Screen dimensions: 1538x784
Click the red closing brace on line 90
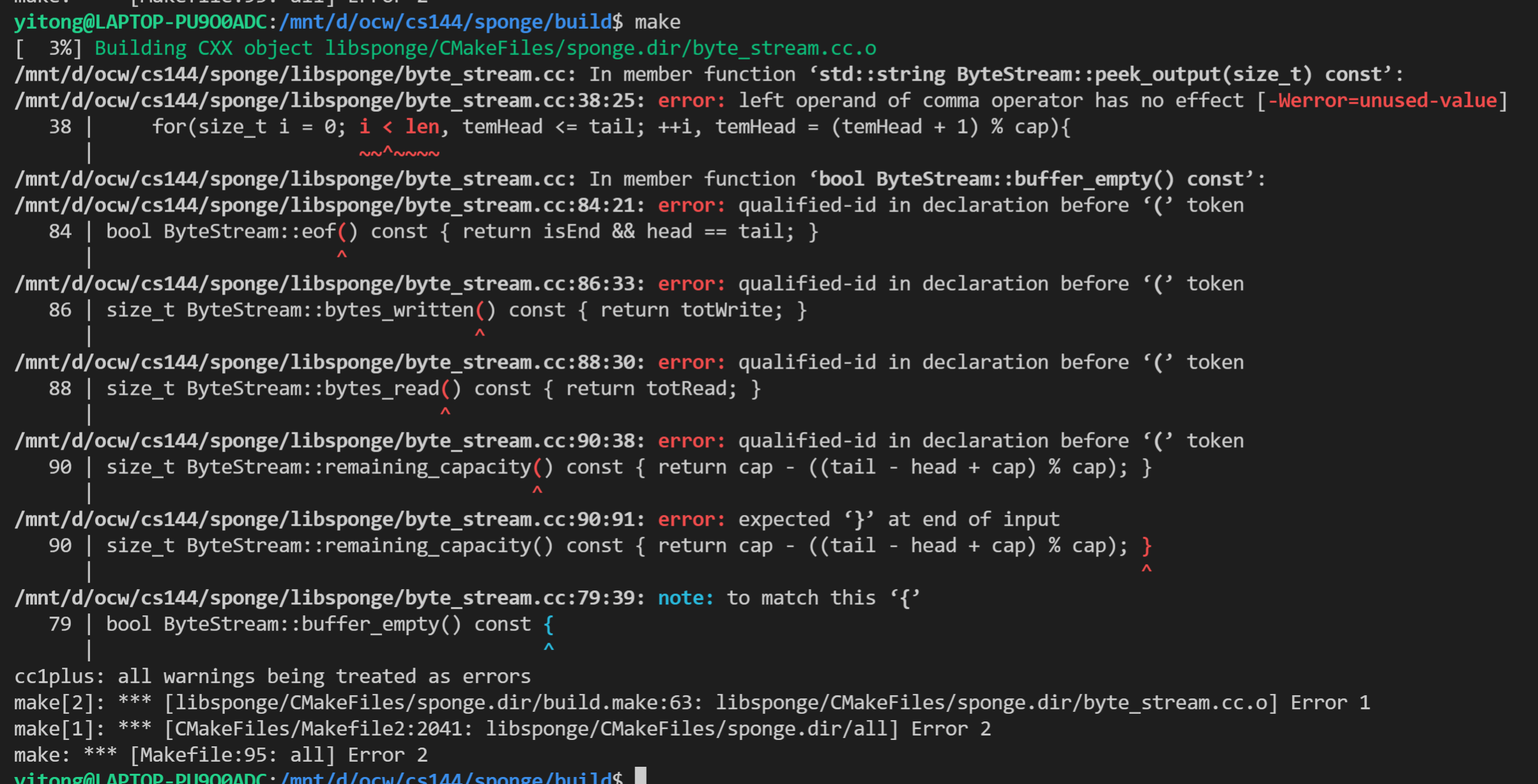tap(1146, 546)
